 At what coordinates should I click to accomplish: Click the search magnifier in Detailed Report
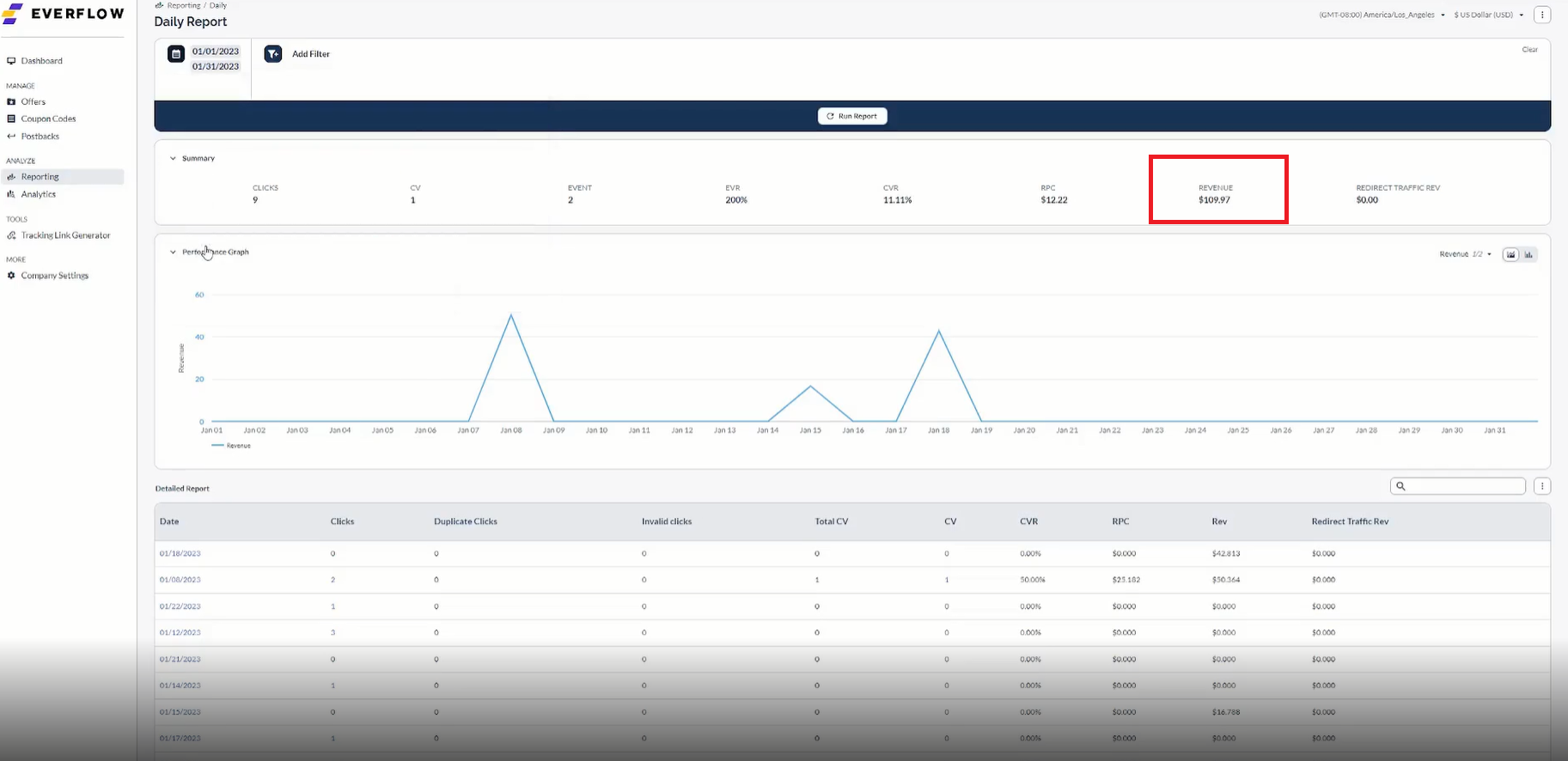point(1400,486)
